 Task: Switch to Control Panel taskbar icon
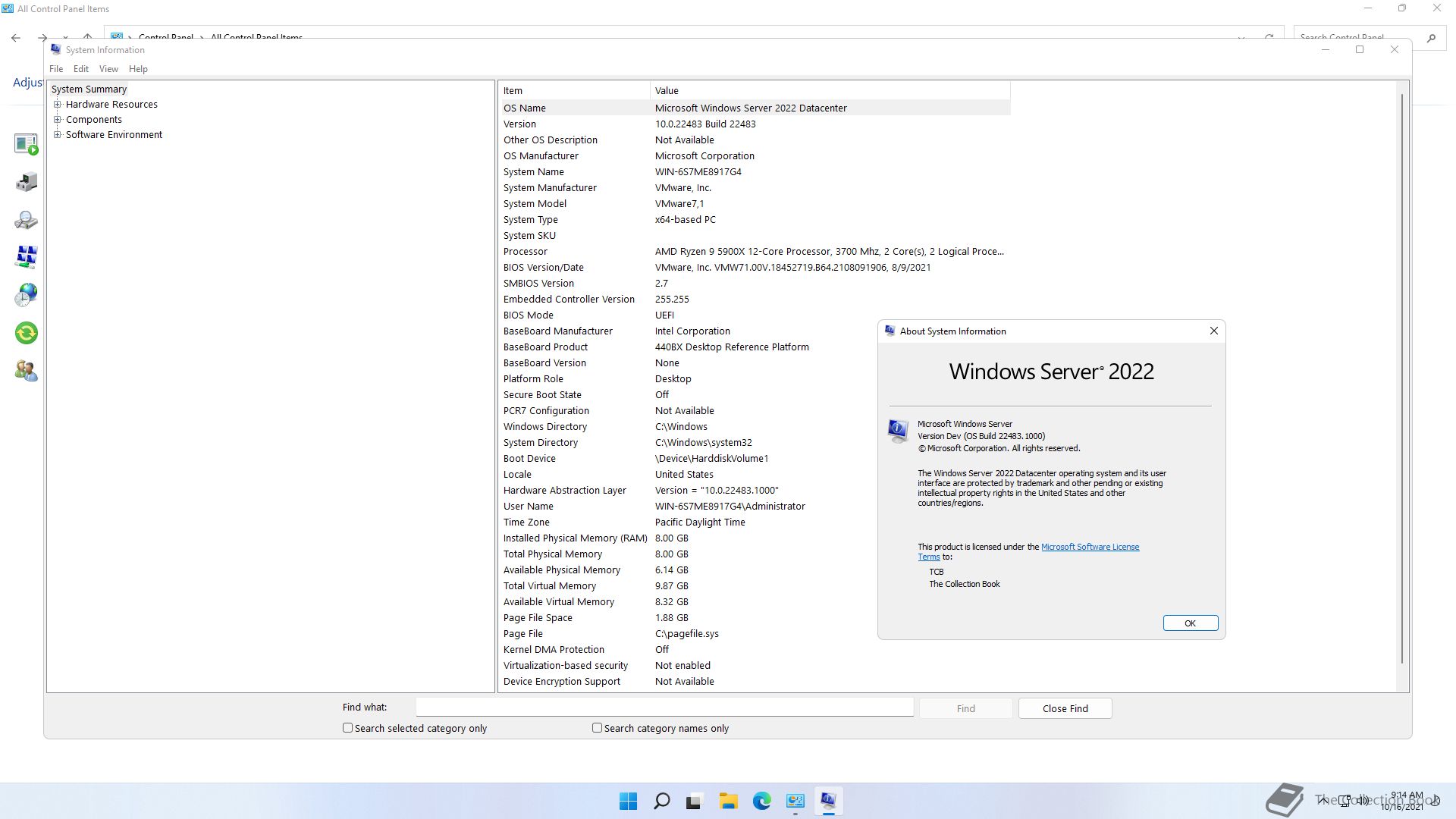pos(795,801)
